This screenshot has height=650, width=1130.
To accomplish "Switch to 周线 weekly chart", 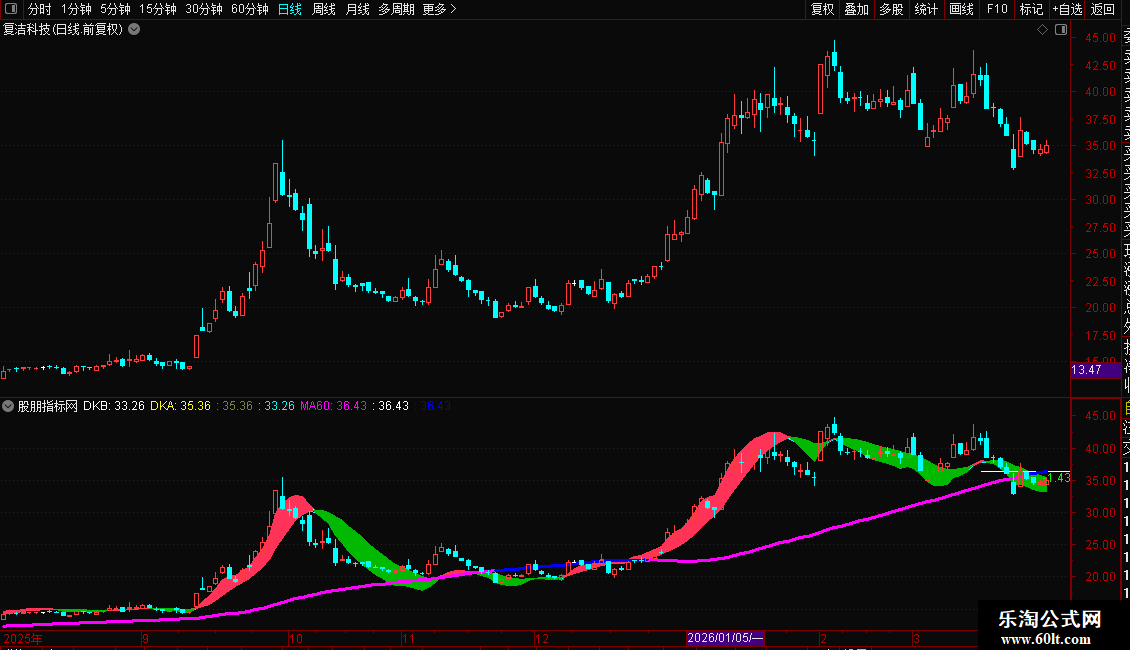I will pos(324,9).
